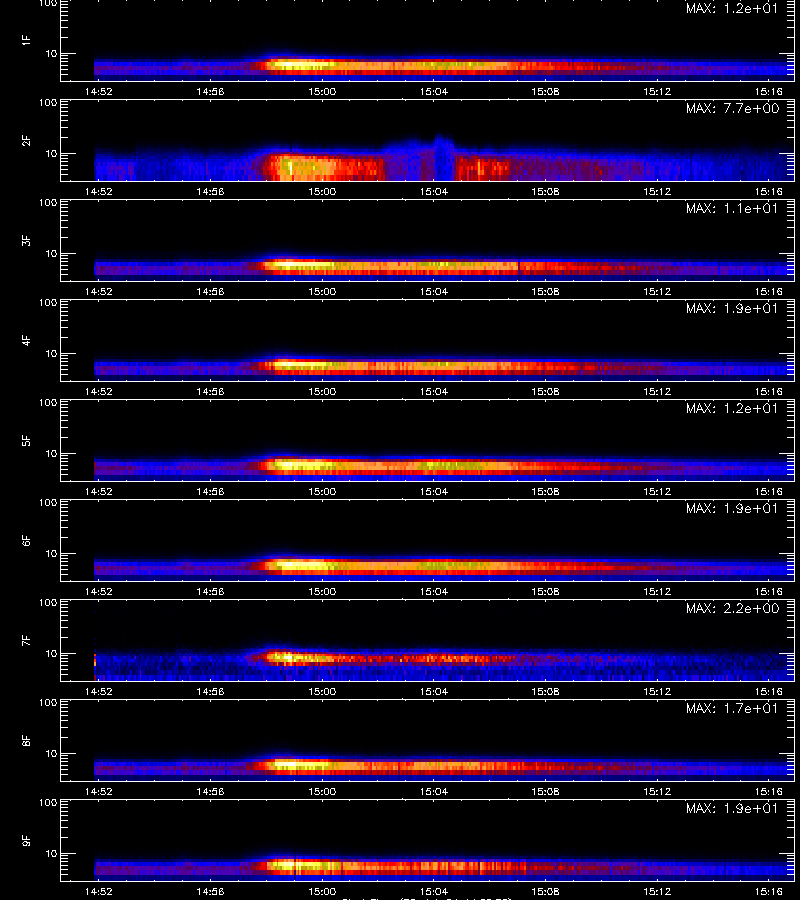This screenshot has width=800, height=900.
Task: Select the 9F panel axis label
Action: [26, 840]
